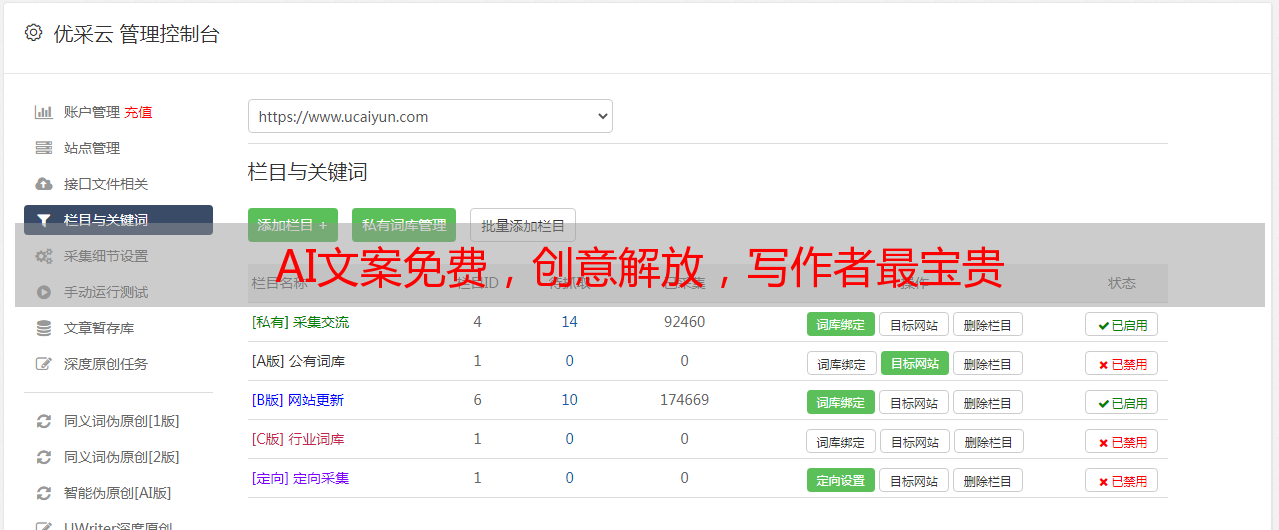Click 词库绑定 for 采集交流 row
The image size is (1279, 530).
(841, 324)
